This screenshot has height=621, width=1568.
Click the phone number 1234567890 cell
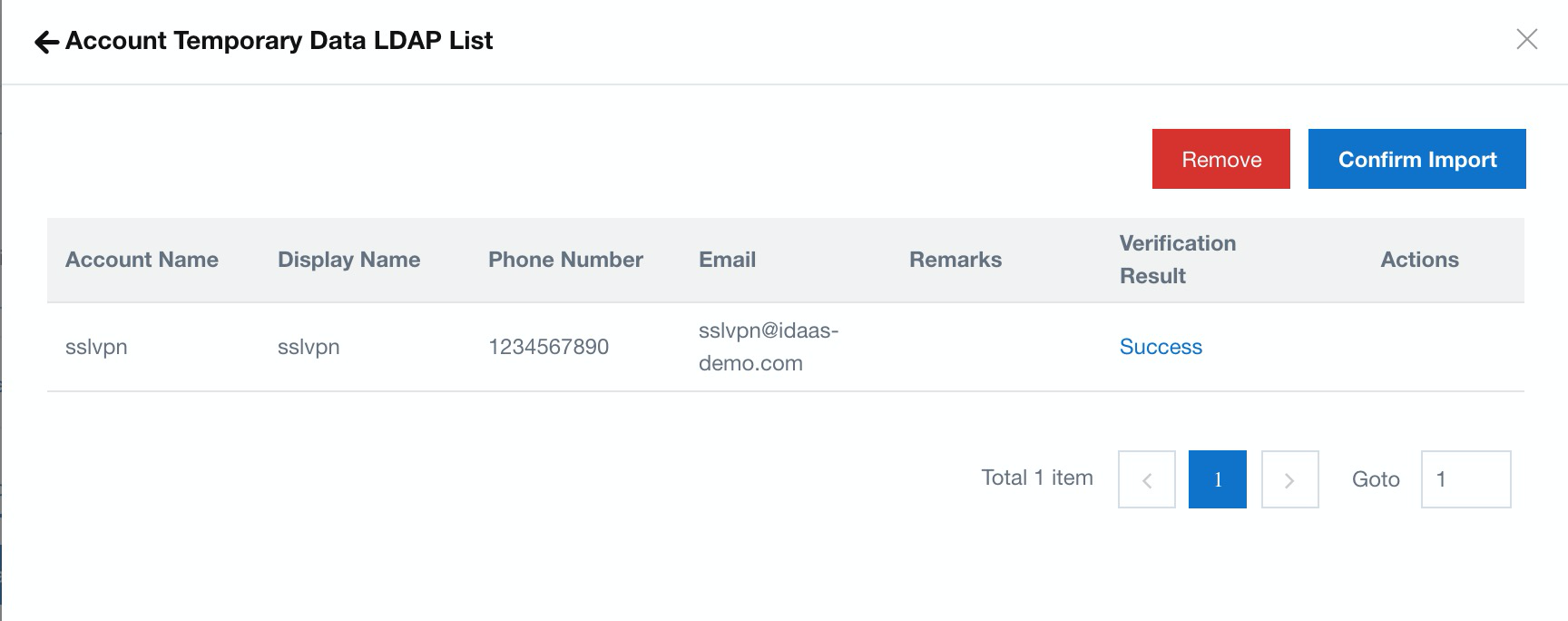coord(548,347)
